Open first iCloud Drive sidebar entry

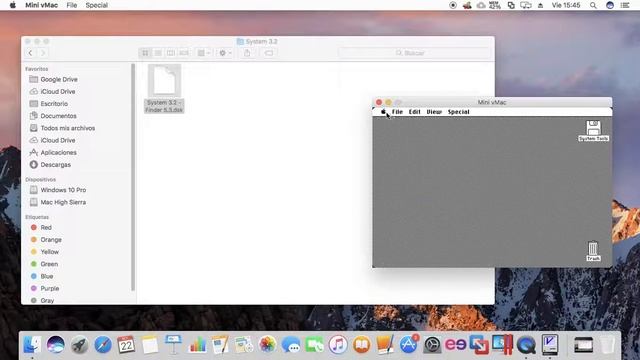pyautogui.click(x=52, y=91)
